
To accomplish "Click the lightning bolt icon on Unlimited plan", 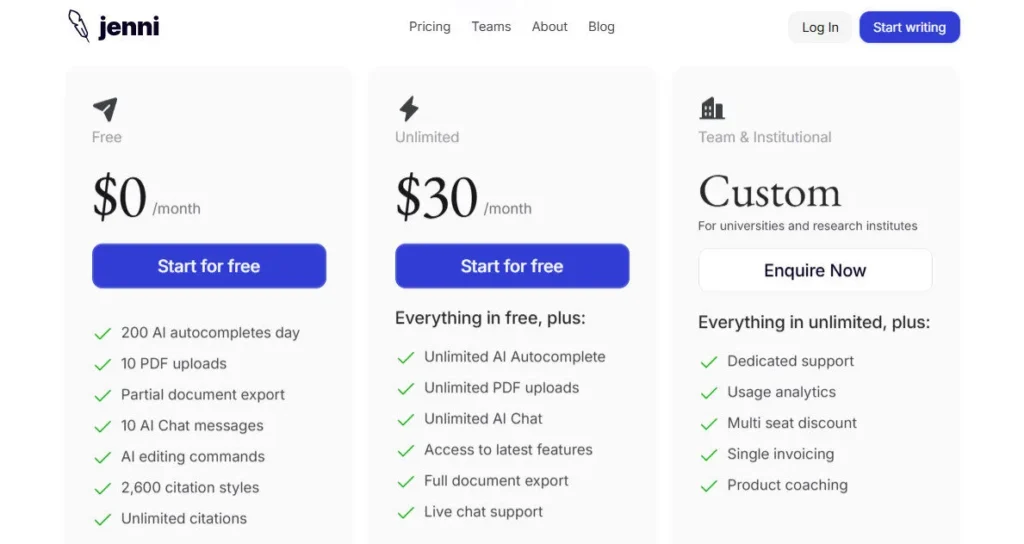I will click(x=408, y=108).
